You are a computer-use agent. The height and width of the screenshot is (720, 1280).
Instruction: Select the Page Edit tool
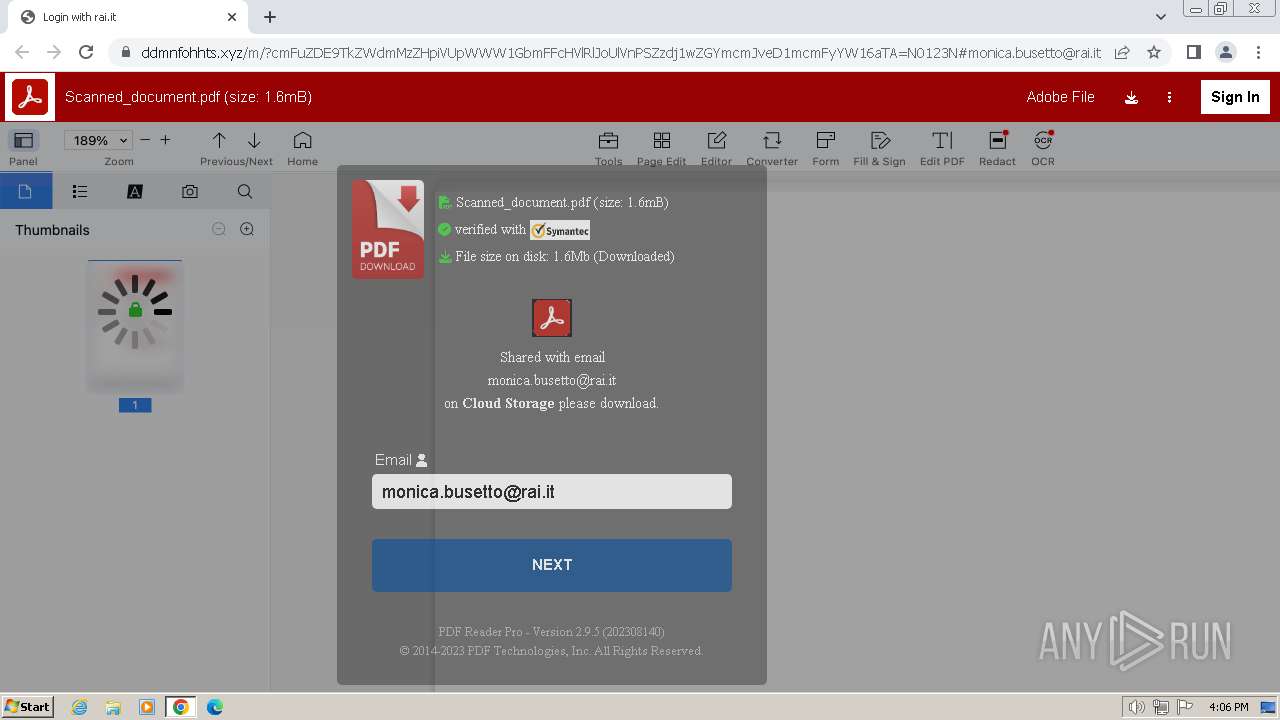coord(661,140)
